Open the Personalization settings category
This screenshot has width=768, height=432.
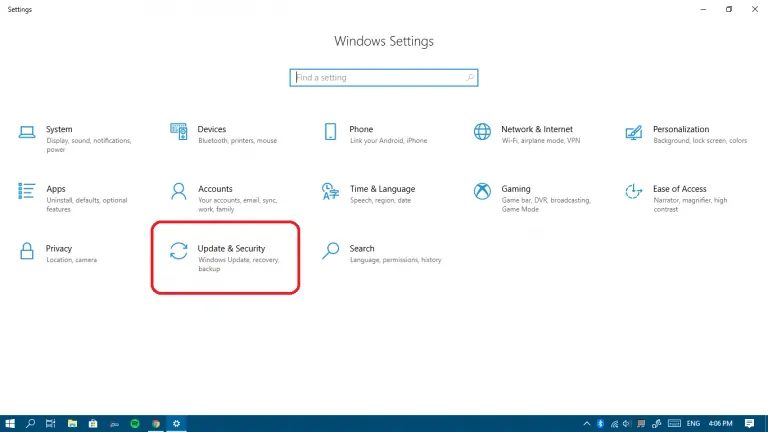pos(686,134)
